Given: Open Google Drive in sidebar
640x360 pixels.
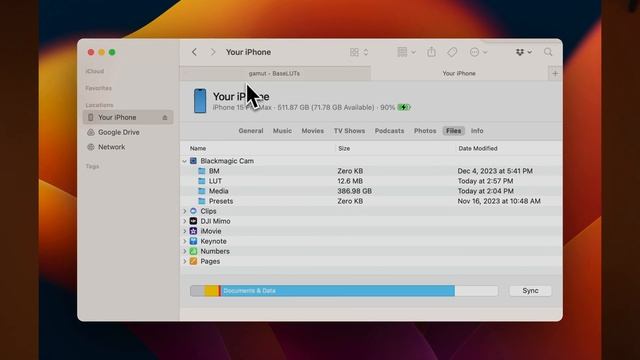Looking at the screenshot, I should (118, 132).
